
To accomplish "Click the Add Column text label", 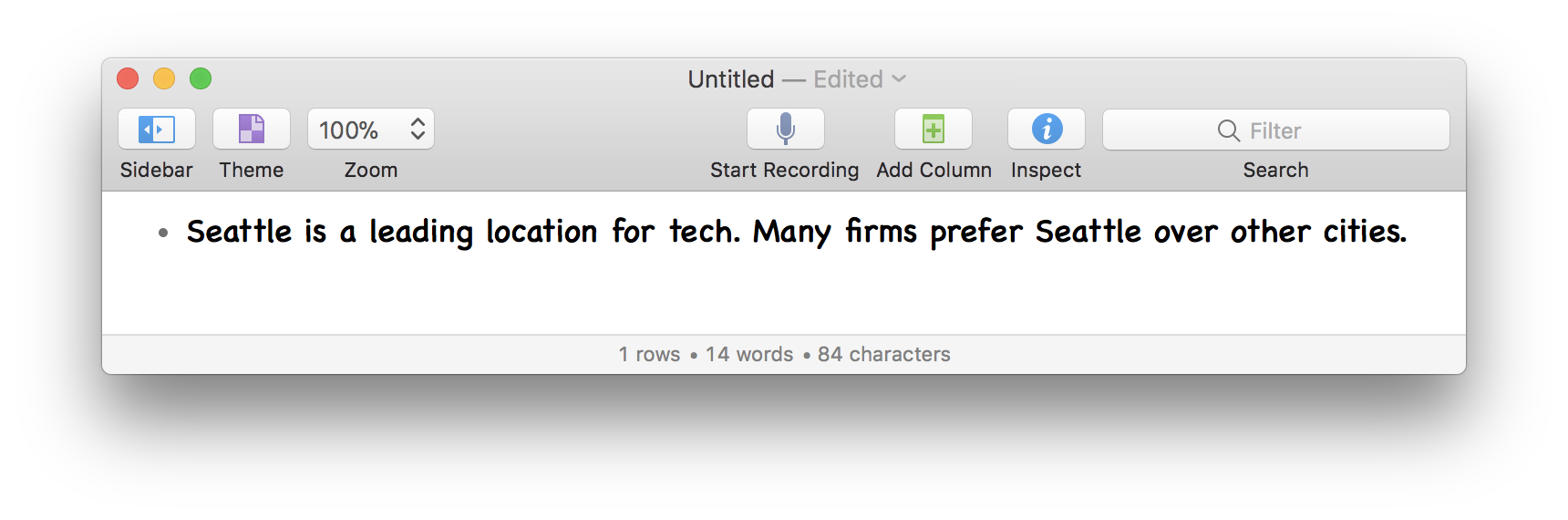I will point(934,170).
